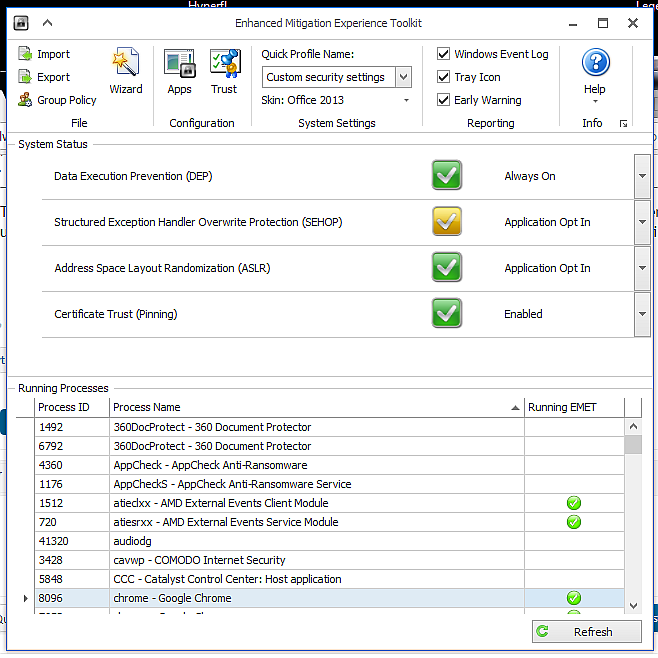The width and height of the screenshot is (658, 658).
Task: Click the Export icon
Action: (x=25, y=77)
